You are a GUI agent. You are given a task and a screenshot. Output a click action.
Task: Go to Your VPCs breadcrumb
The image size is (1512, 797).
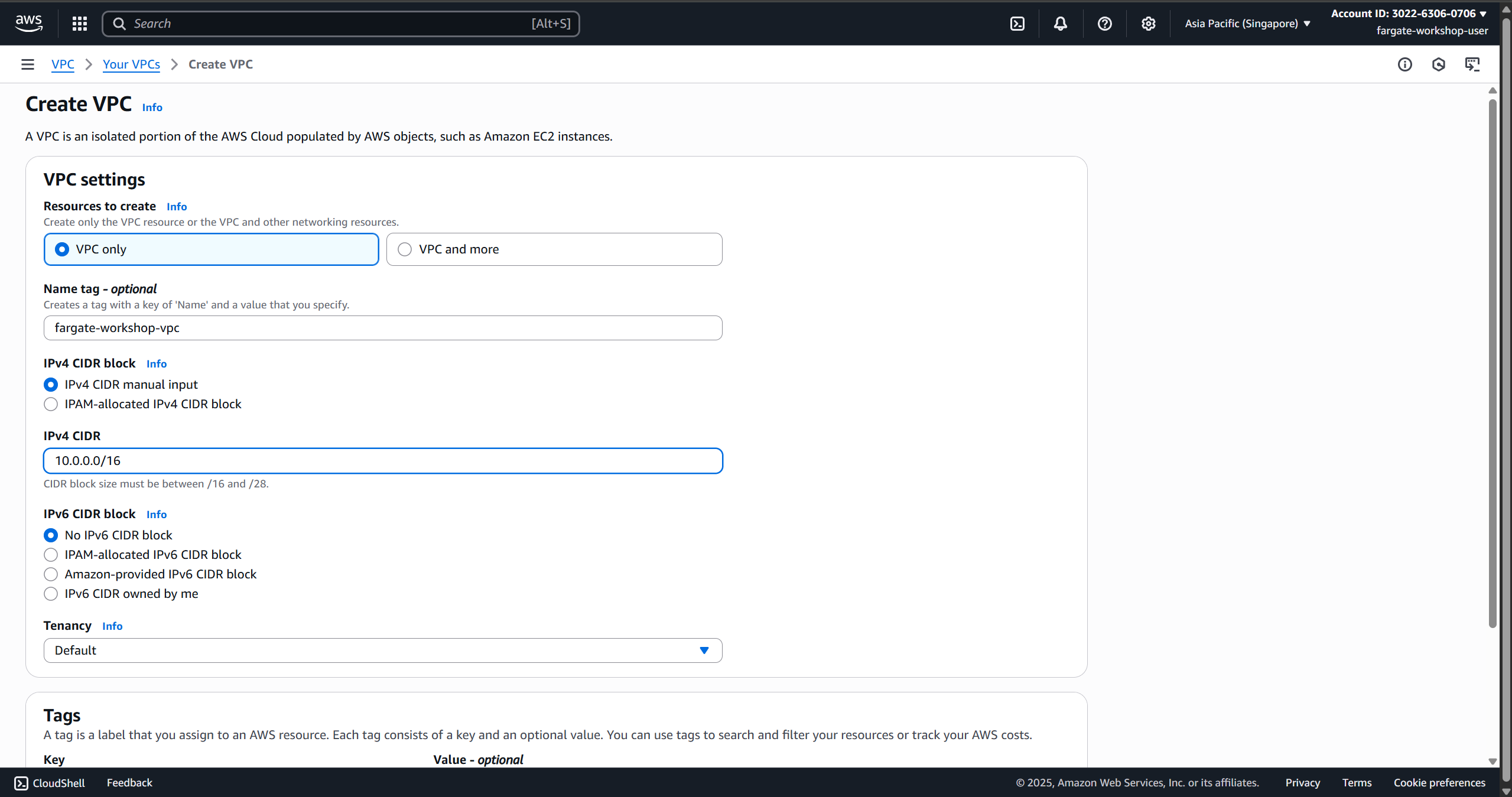pos(131,64)
